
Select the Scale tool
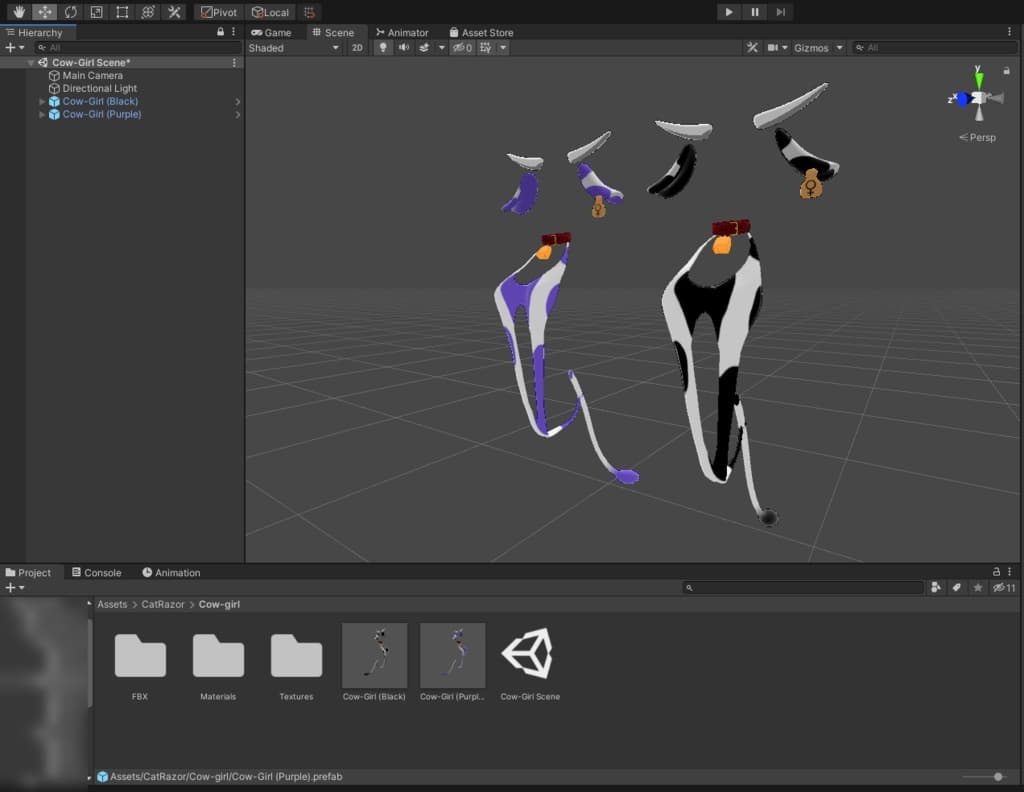point(96,12)
